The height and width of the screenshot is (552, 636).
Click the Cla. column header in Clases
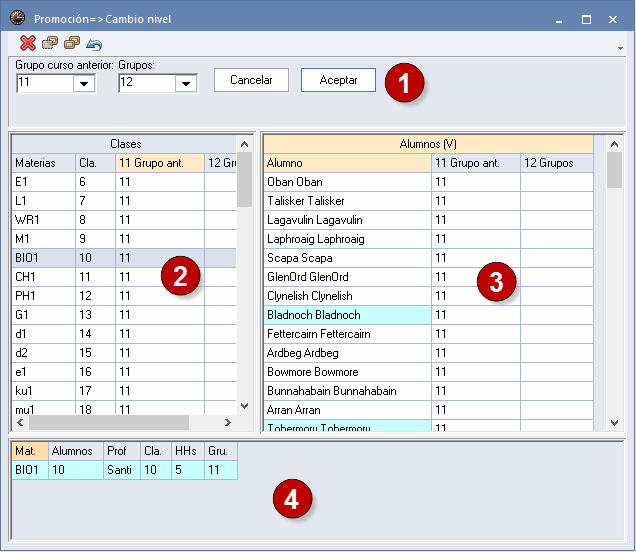coord(95,163)
